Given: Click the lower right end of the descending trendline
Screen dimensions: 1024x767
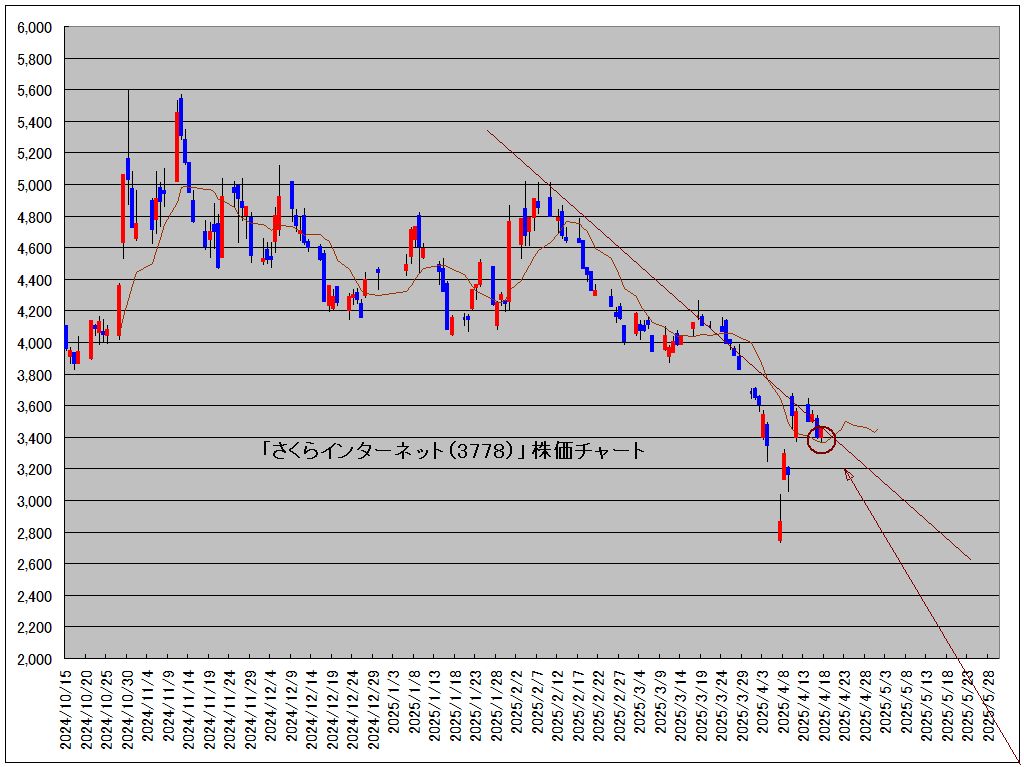Looking at the screenshot, I should [969, 559].
